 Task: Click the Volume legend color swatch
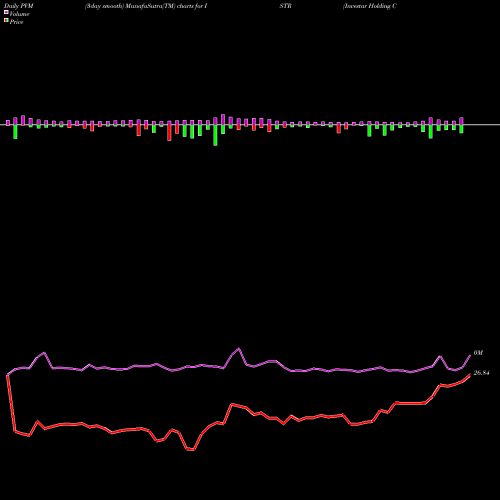pyautogui.click(x=6, y=13)
